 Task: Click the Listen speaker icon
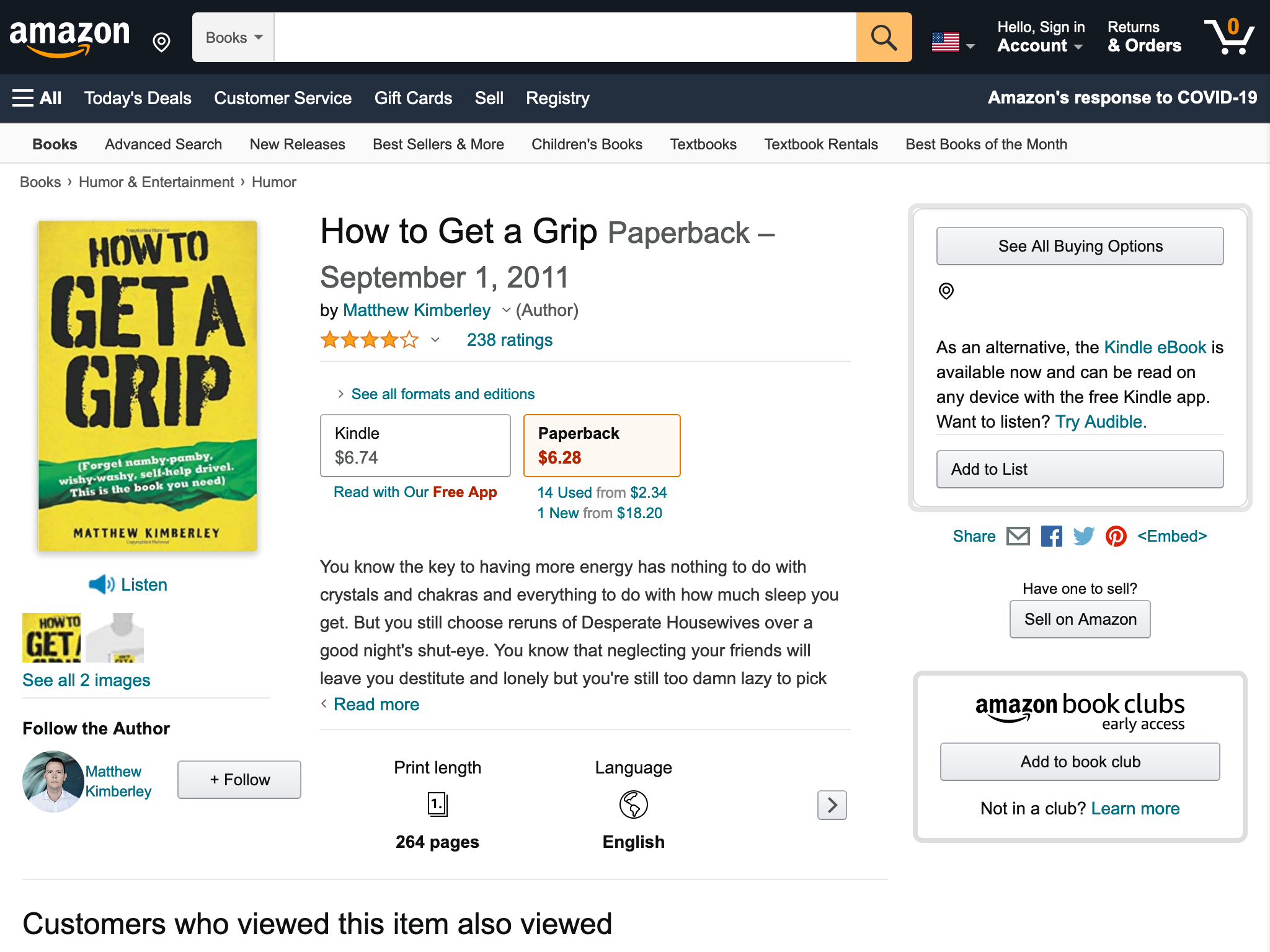point(101,584)
